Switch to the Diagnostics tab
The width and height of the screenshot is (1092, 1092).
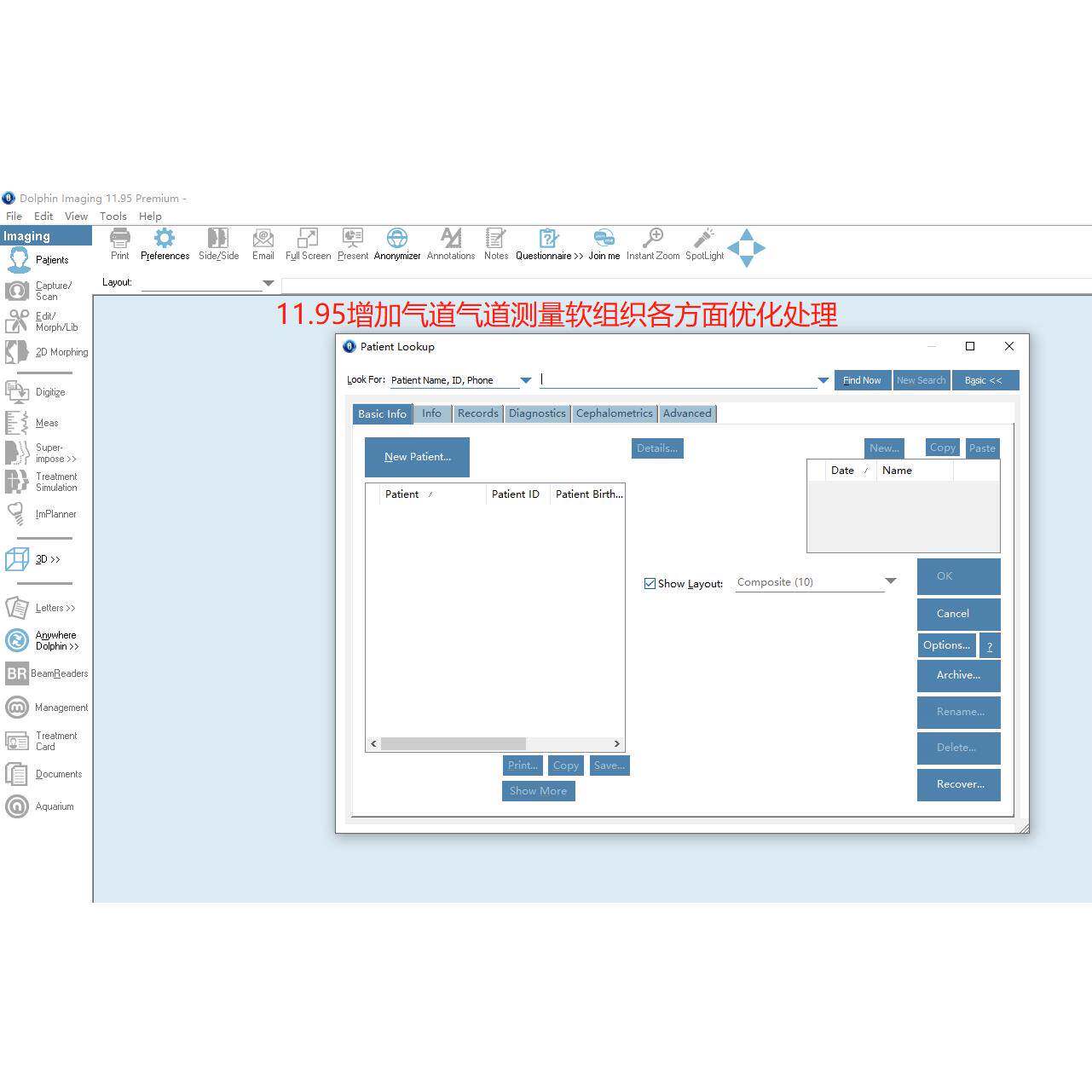[x=537, y=413]
